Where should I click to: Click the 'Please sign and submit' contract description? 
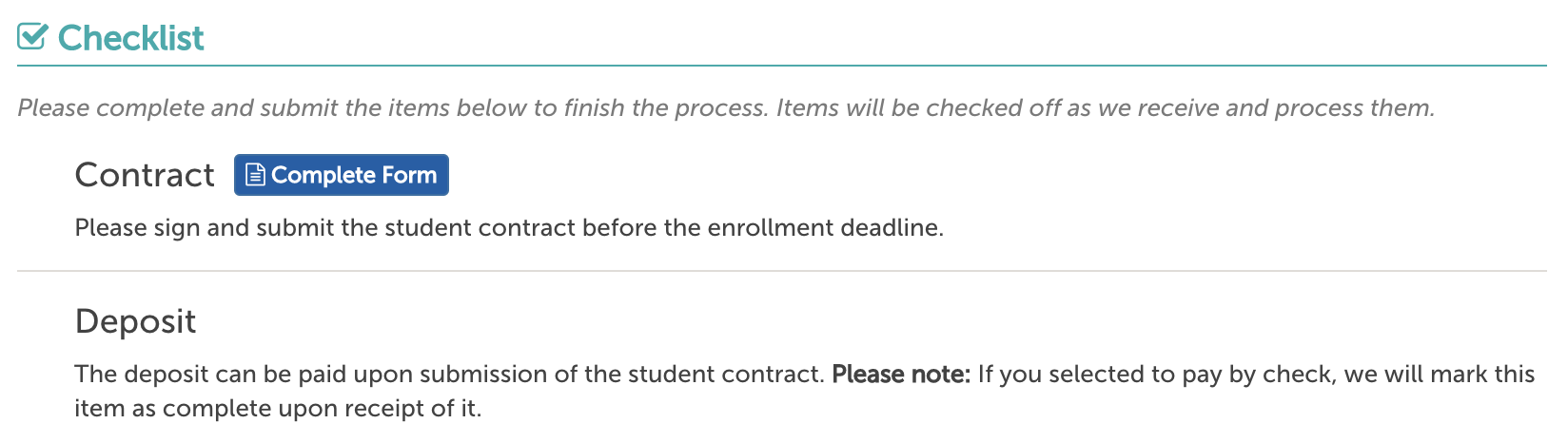509,228
